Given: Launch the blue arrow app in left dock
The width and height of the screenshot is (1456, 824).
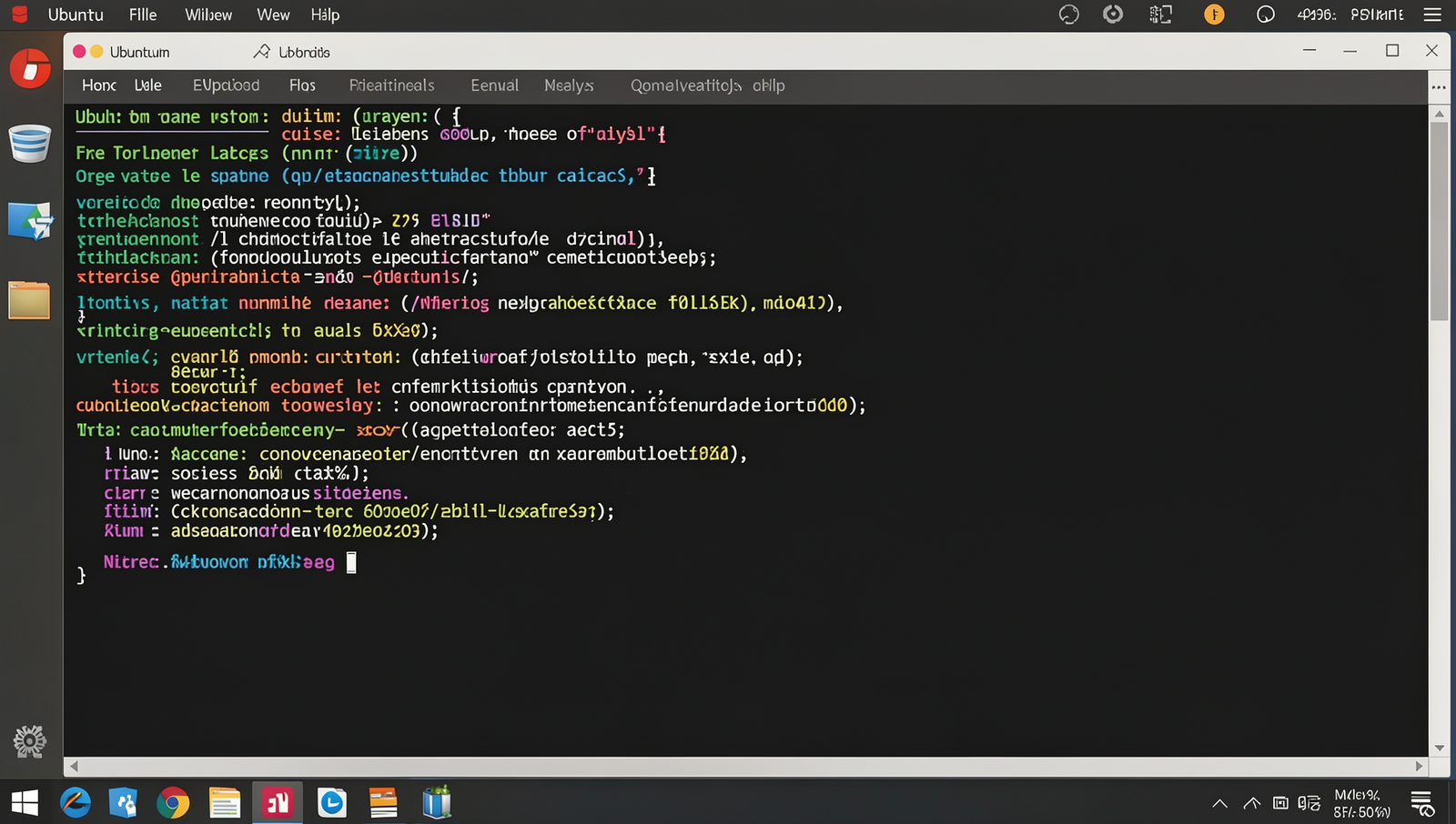Looking at the screenshot, I should 30,221.
